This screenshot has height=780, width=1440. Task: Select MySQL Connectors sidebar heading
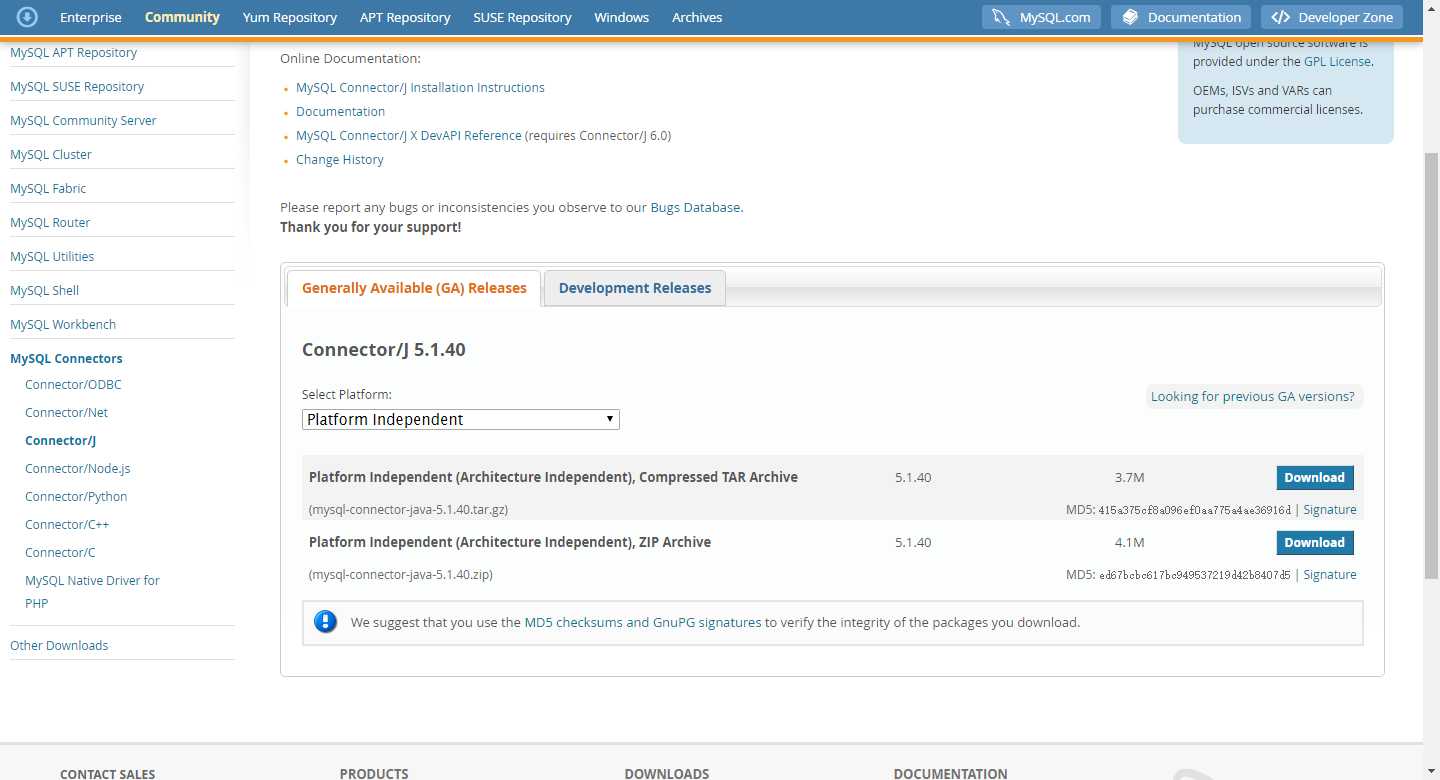click(x=66, y=358)
